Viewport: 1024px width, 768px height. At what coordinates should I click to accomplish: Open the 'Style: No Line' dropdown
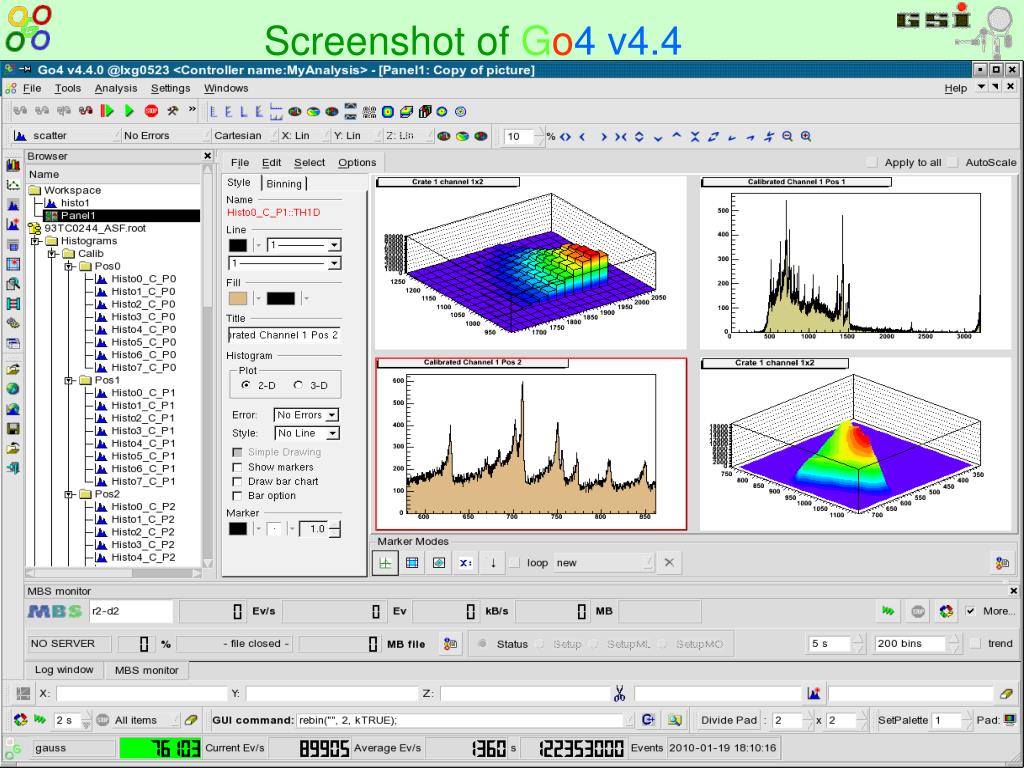(x=306, y=433)
